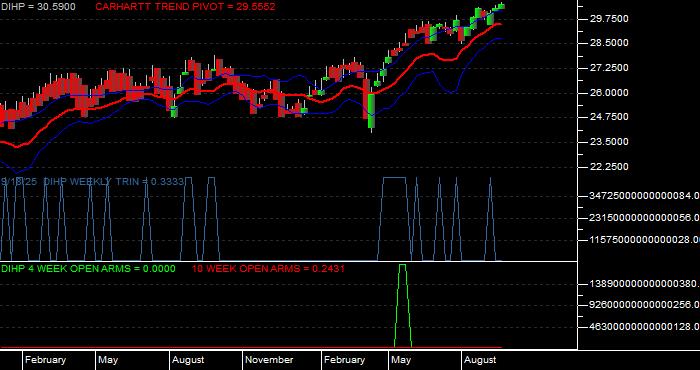Click the Open Arms axis value starting 138900

(645, 284)
